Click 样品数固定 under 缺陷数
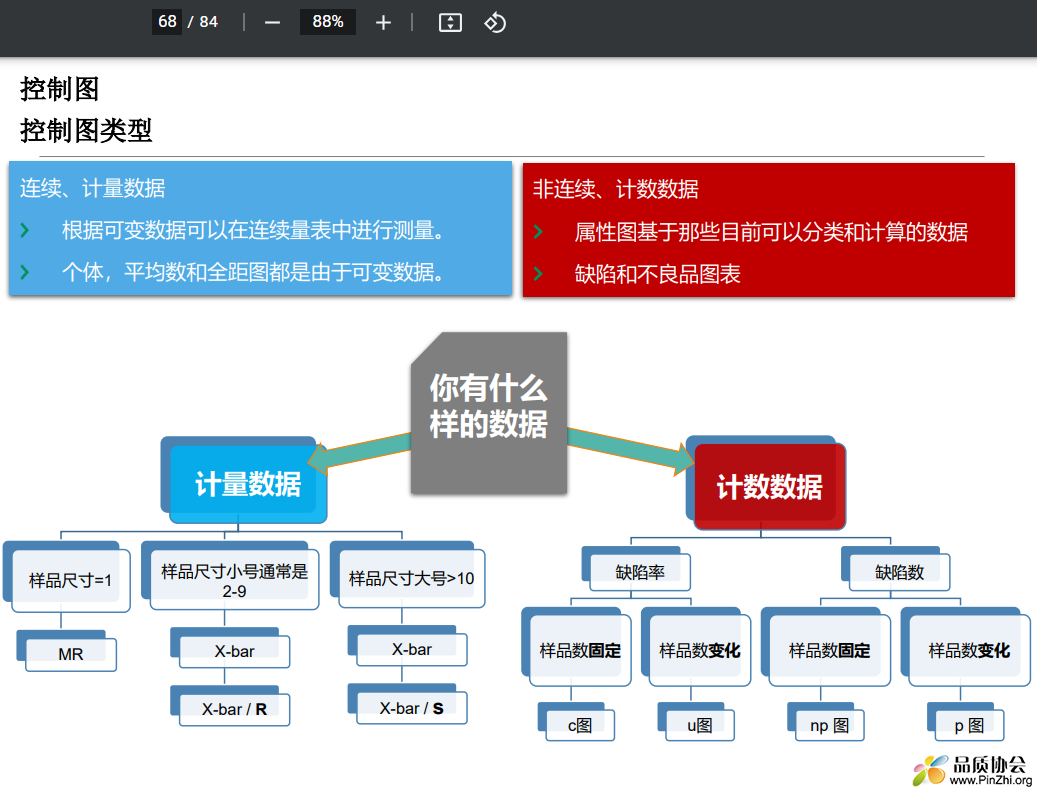 pyautogui.click(x=829, y=651)
